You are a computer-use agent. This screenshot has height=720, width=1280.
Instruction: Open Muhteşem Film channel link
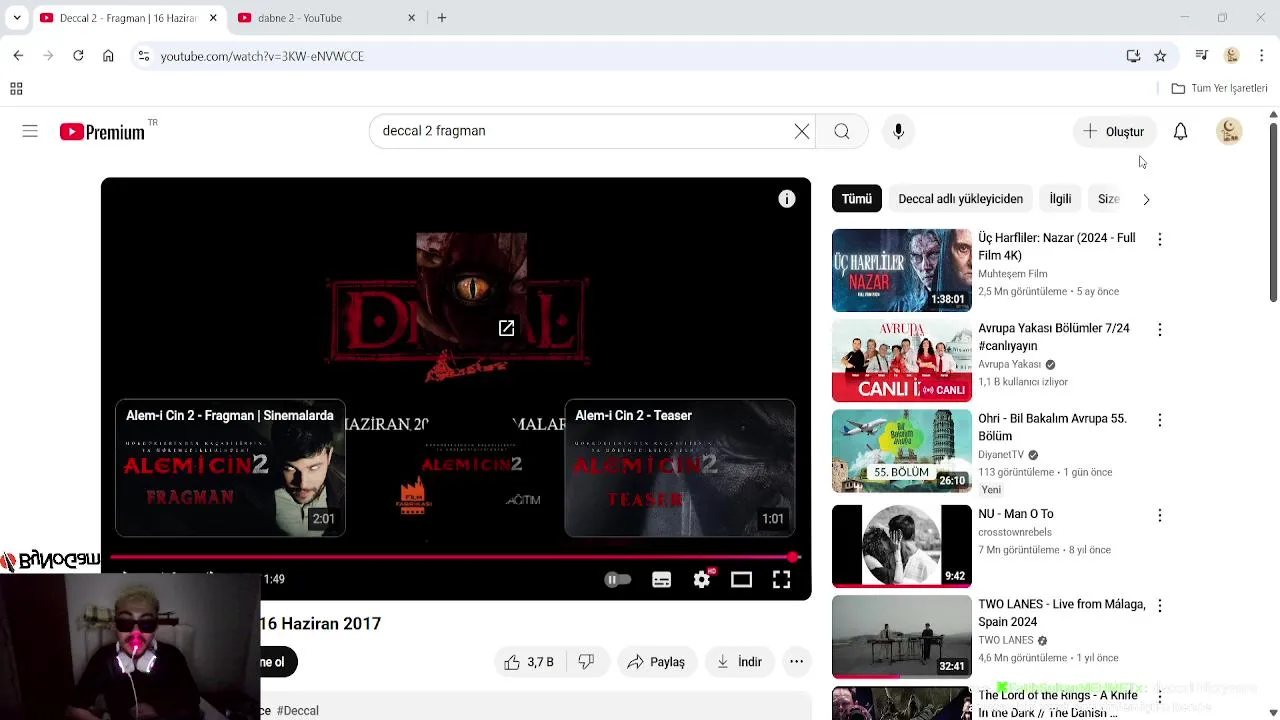coord(1012,274)
